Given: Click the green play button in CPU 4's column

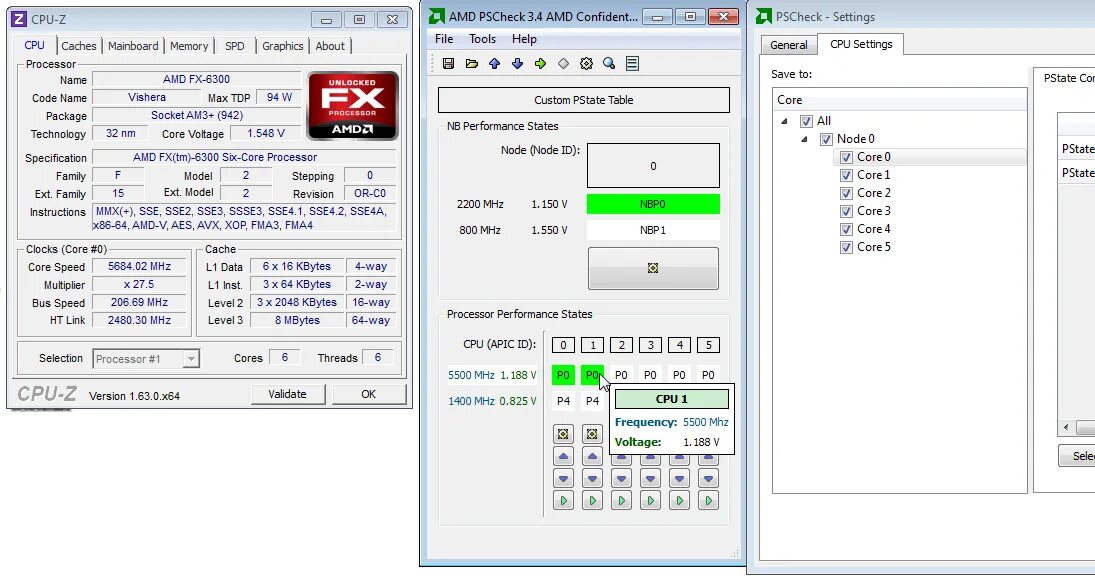Looking at the screenshot, I should point(679,500).
